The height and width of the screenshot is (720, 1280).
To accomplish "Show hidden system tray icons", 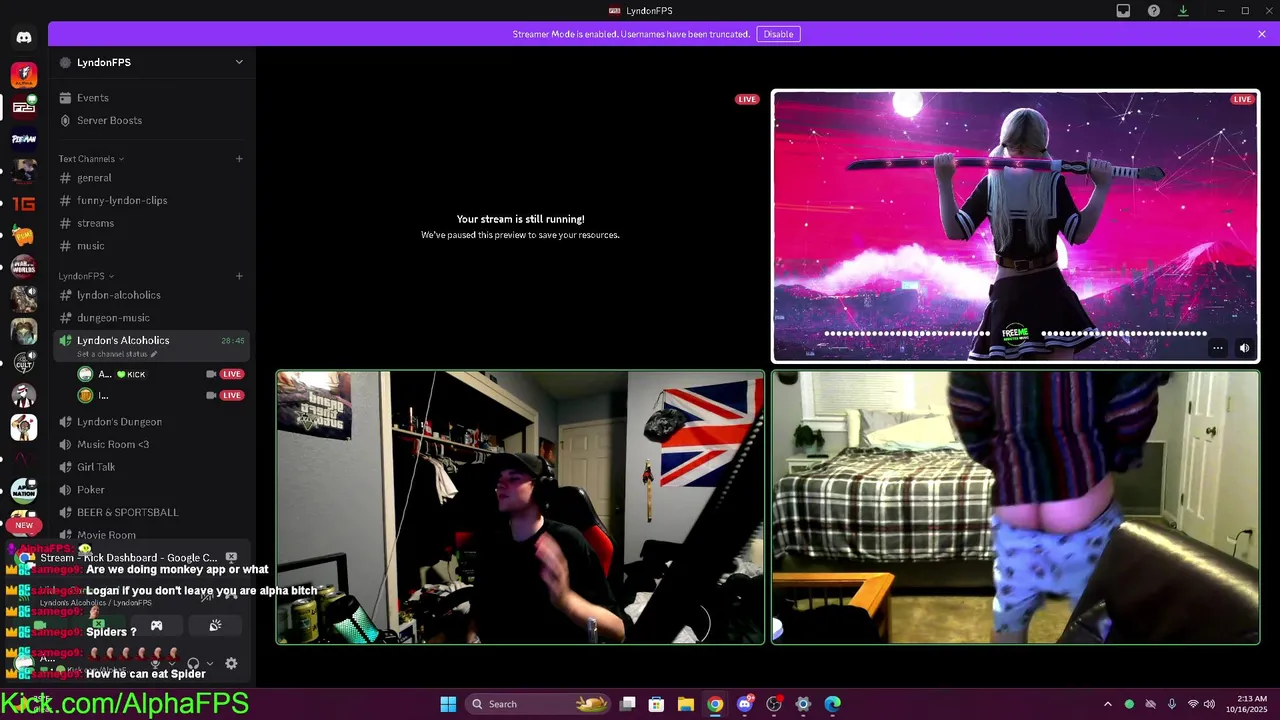I will click(1107, 704).
